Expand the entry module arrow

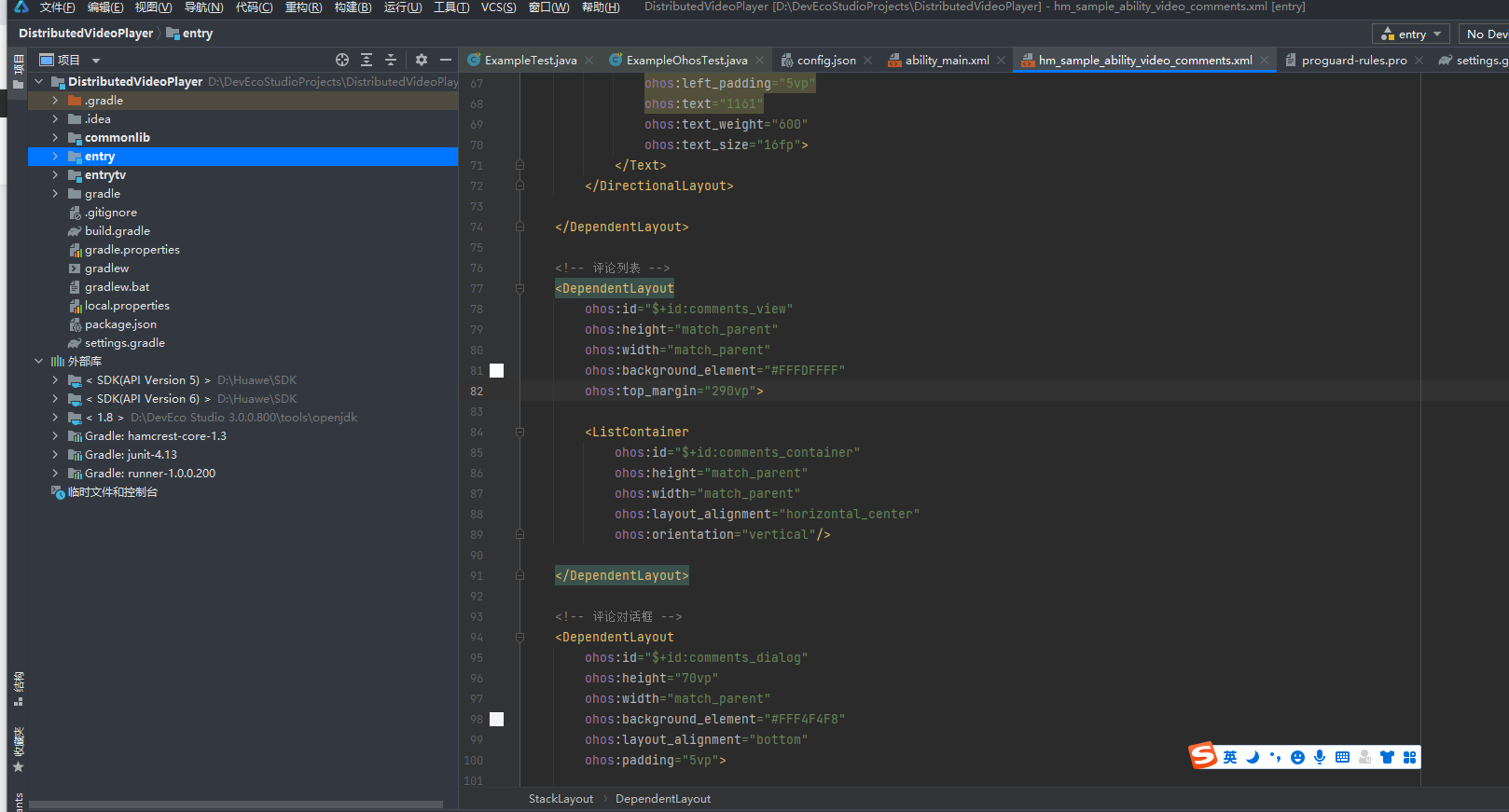pyautogui.click(x=55, y=156)
